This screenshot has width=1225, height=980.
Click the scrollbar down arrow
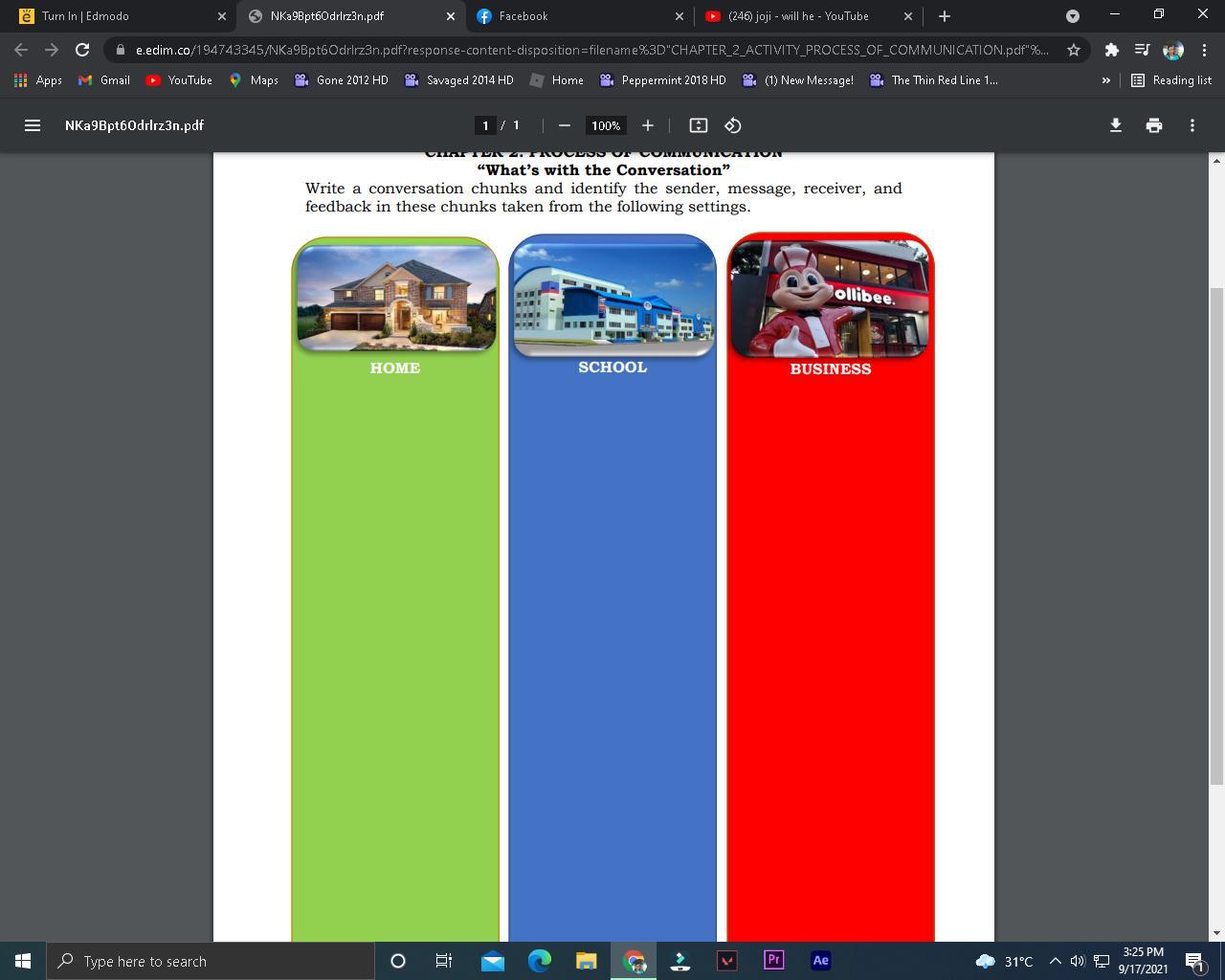pyautogui.click(x=1216, y=933)
